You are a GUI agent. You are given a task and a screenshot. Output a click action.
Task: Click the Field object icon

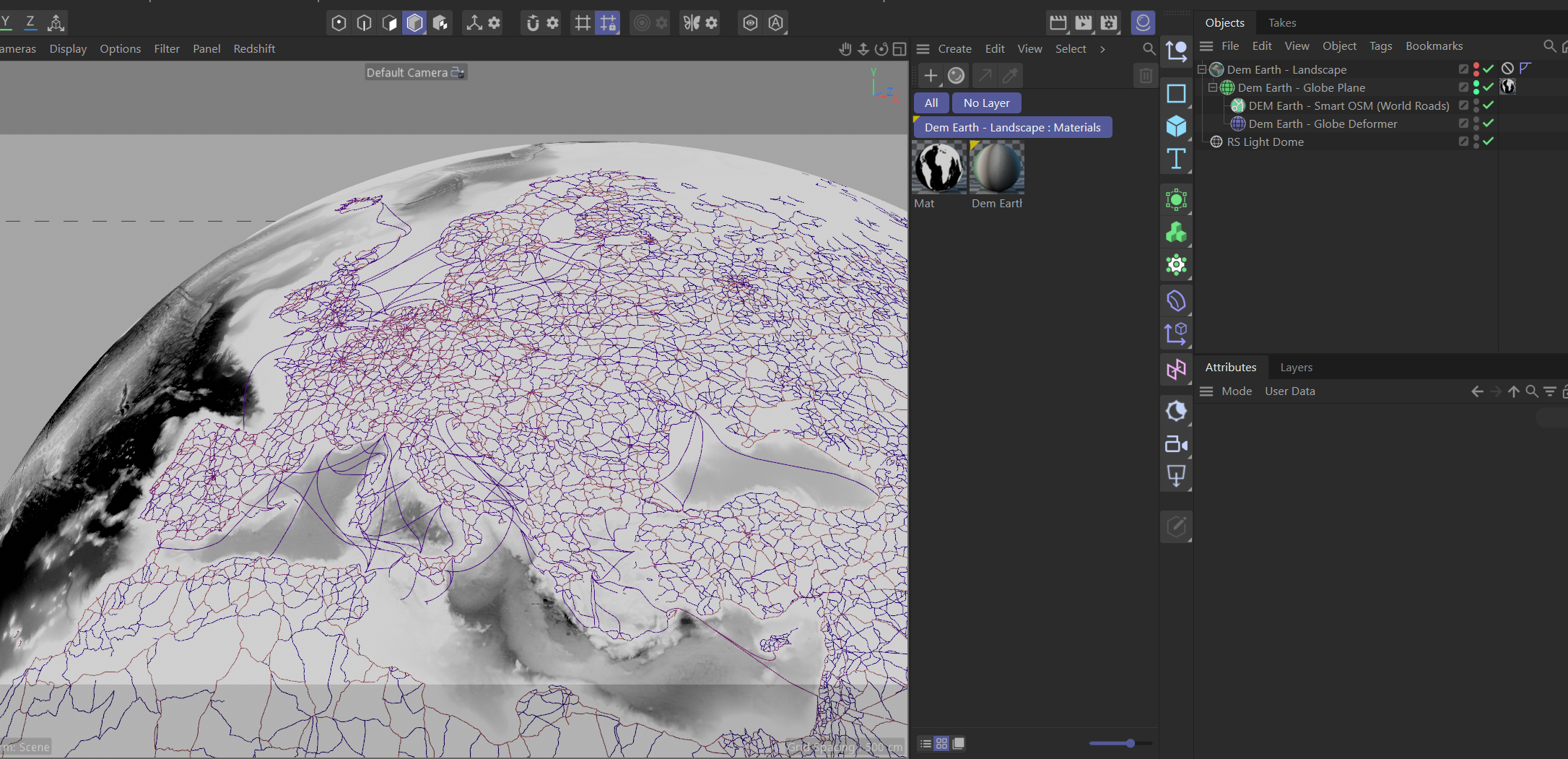[1176, 369]
